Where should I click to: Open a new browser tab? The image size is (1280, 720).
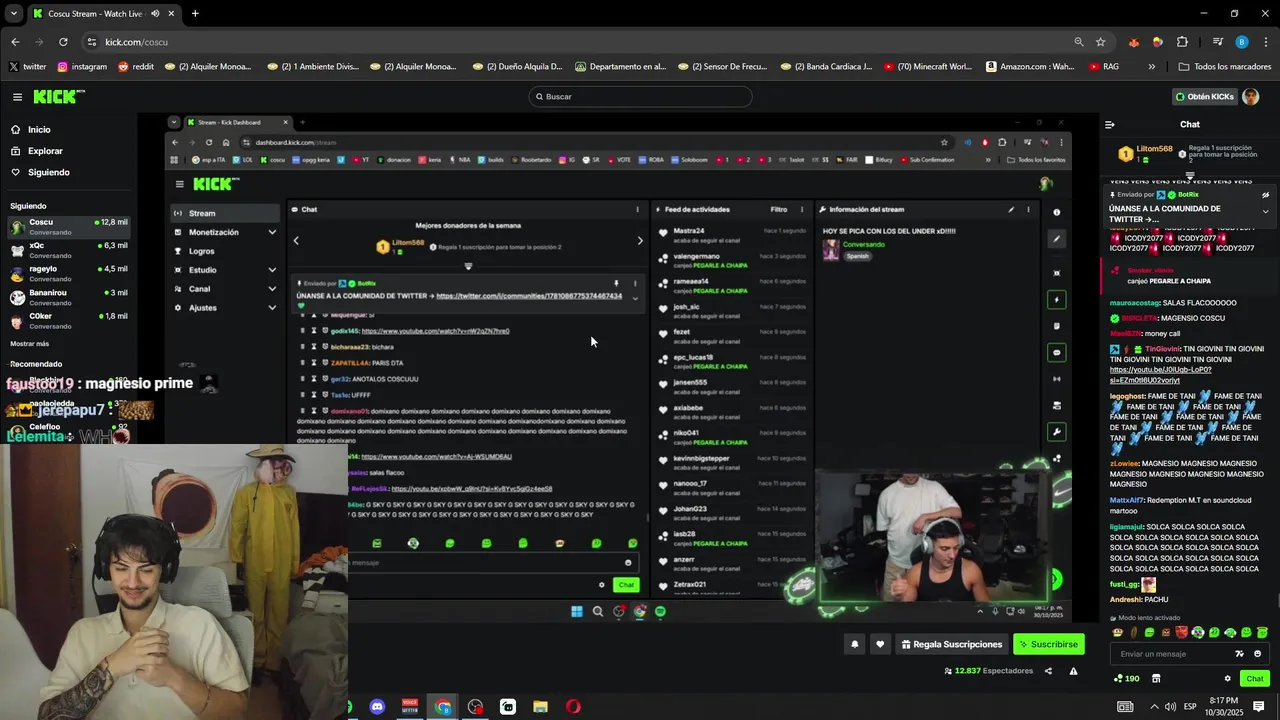[x=195, y=14]
